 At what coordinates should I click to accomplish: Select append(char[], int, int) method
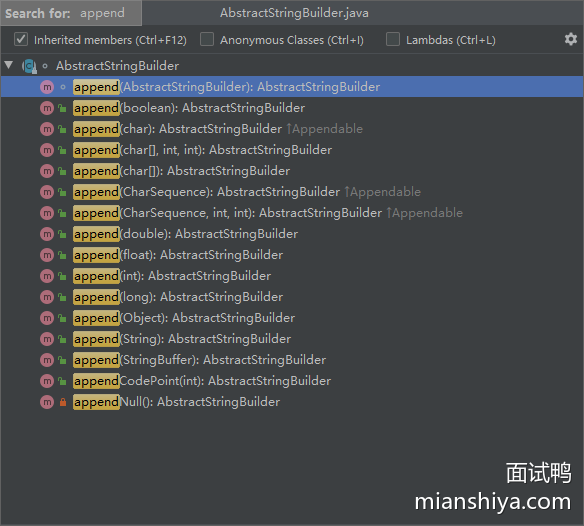(x=202, y=150)
